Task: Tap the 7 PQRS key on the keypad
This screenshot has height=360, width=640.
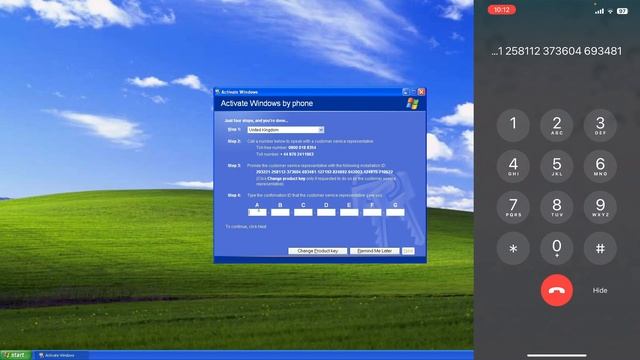Action: [513, 207]
